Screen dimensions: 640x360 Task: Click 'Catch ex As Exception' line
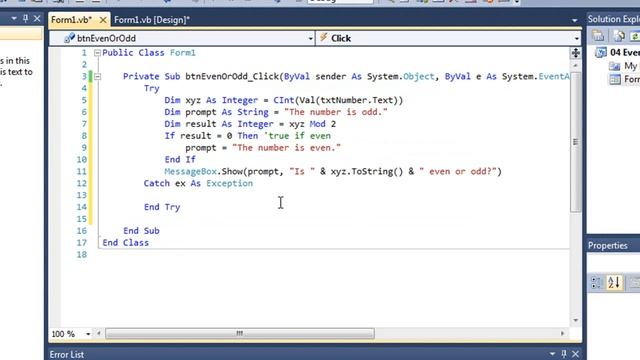pyautogui.click(x=198, y=183)
